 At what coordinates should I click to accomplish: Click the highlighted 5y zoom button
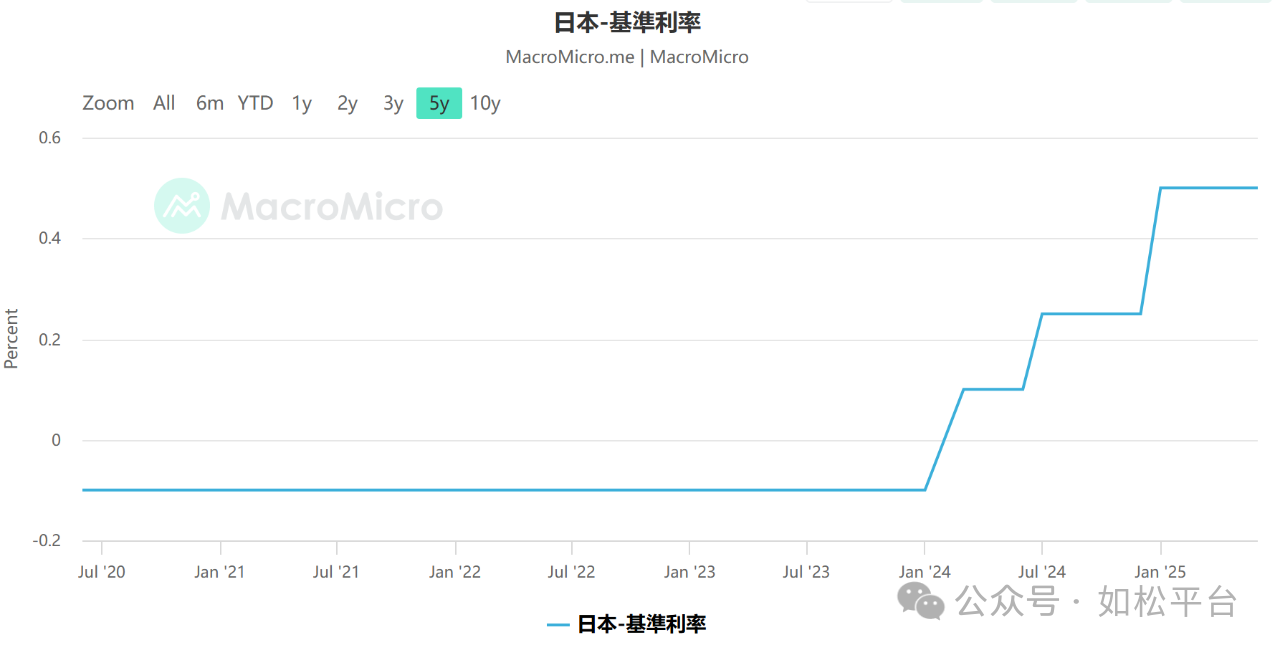[x=439, y=103]
